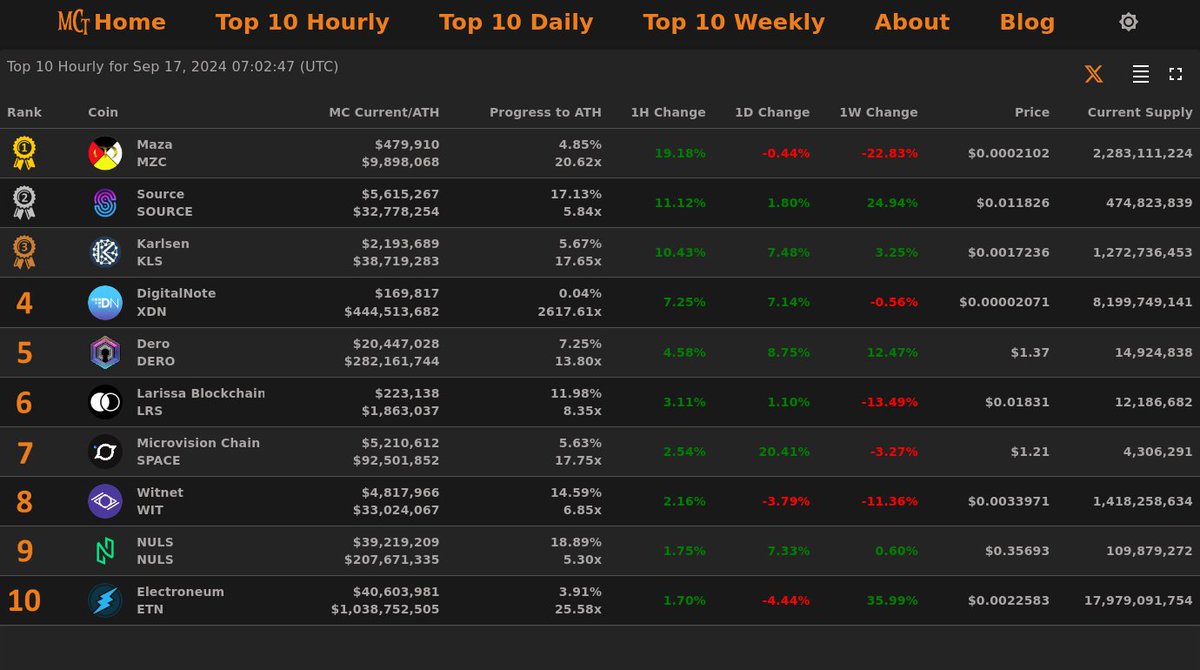Sort by 1H Change column header
Viewport: 1200px width, 670px height.
[x=668, y=112]
